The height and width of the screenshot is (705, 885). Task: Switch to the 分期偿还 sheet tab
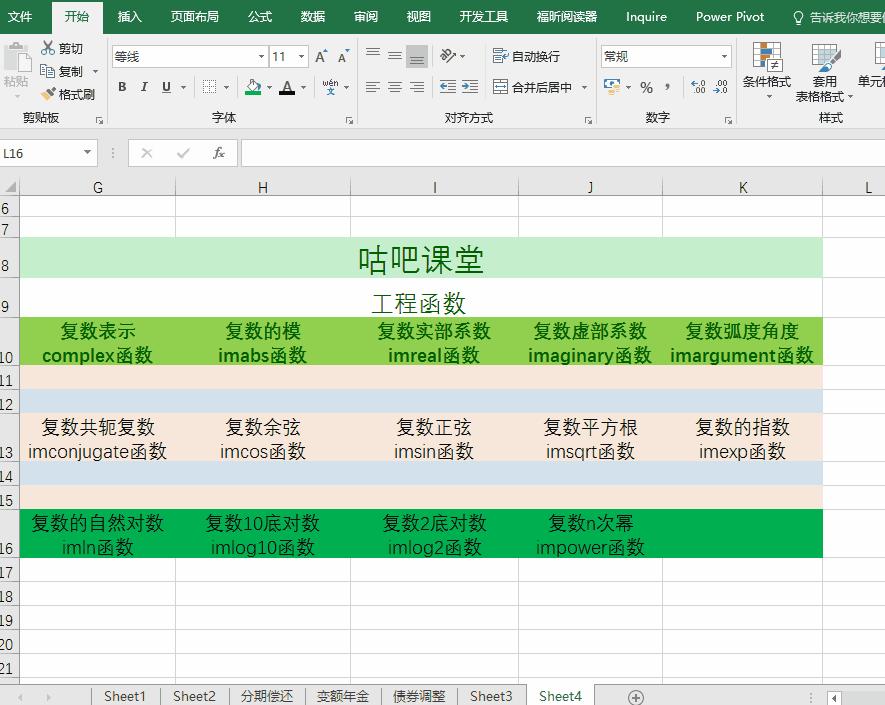coord(266,695)
